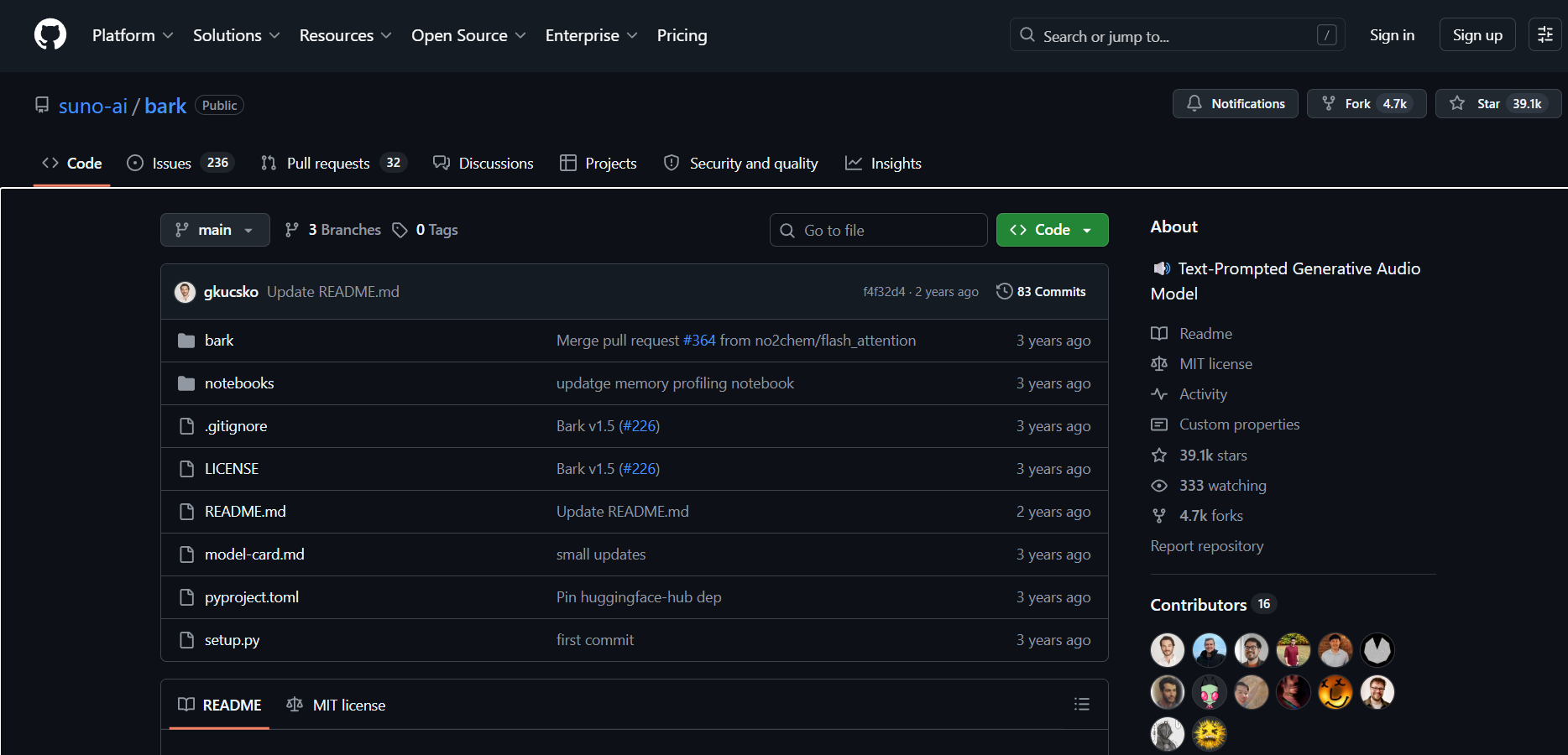Open the suno-ai organization link
The height and width of the screenshot is (755, 1568).
coord(93,106)
